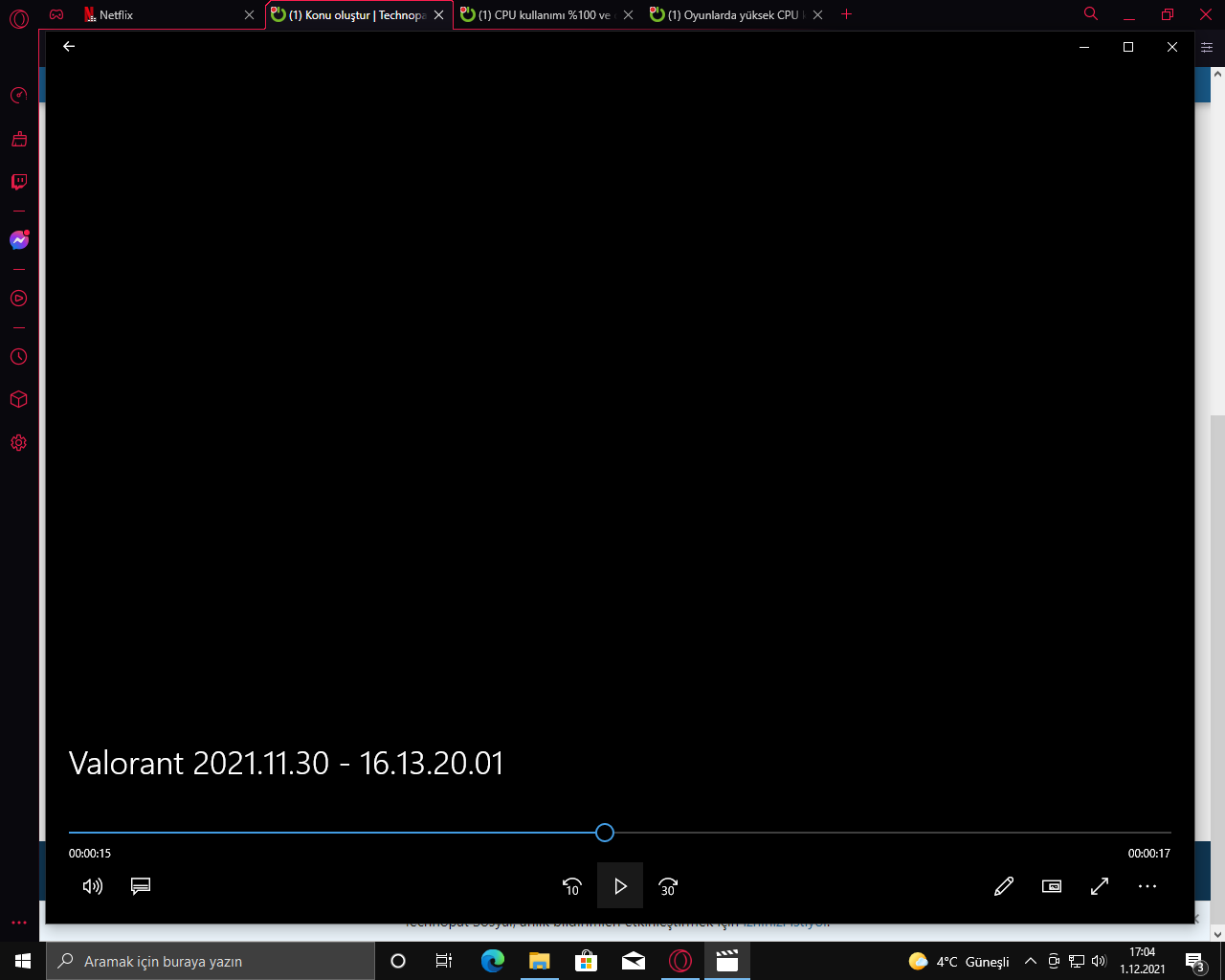
Task: Close the video player window
Action: [x=1172, y=47]
